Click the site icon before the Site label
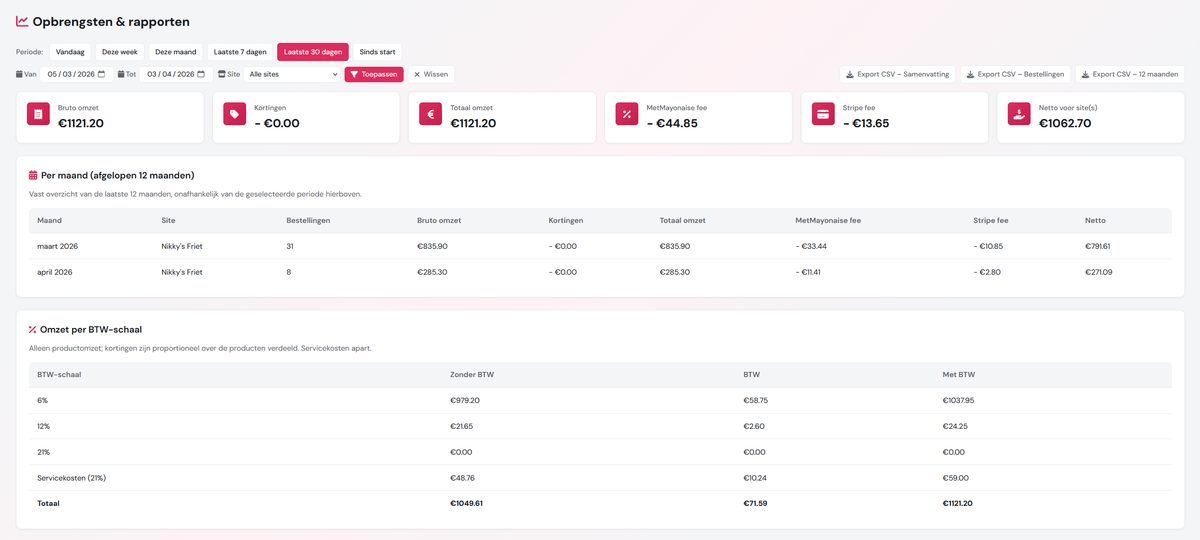 (x=222, y=74)
